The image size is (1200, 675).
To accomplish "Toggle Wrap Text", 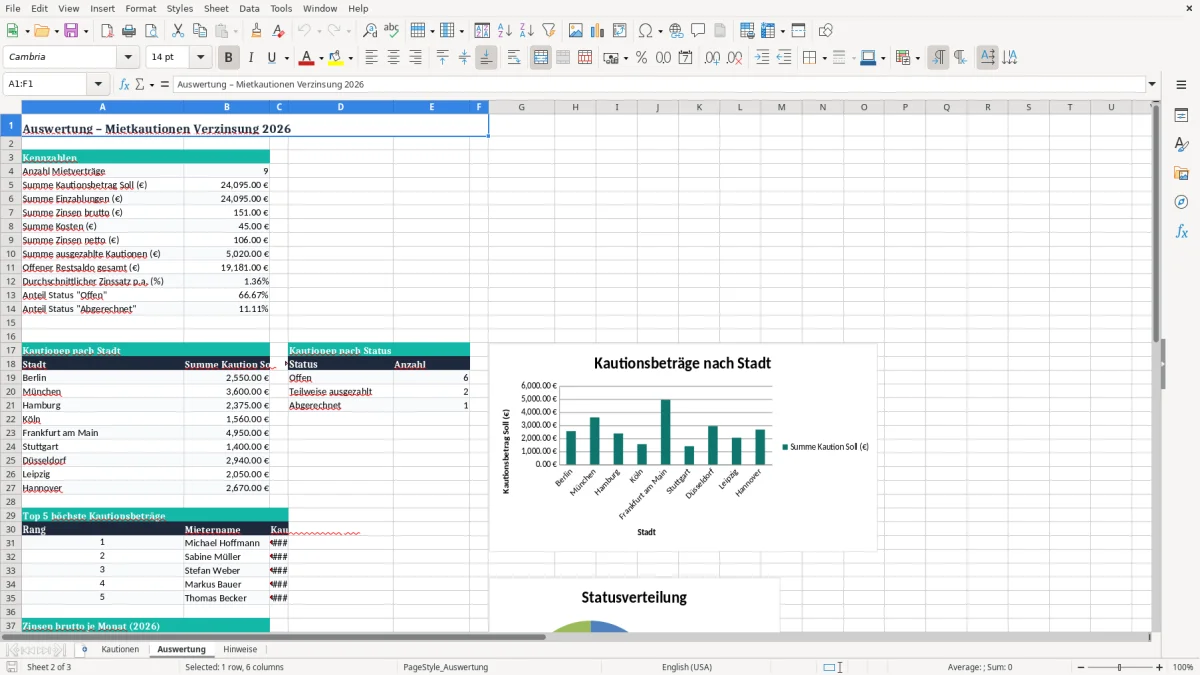I will click(x=514, y=58).
